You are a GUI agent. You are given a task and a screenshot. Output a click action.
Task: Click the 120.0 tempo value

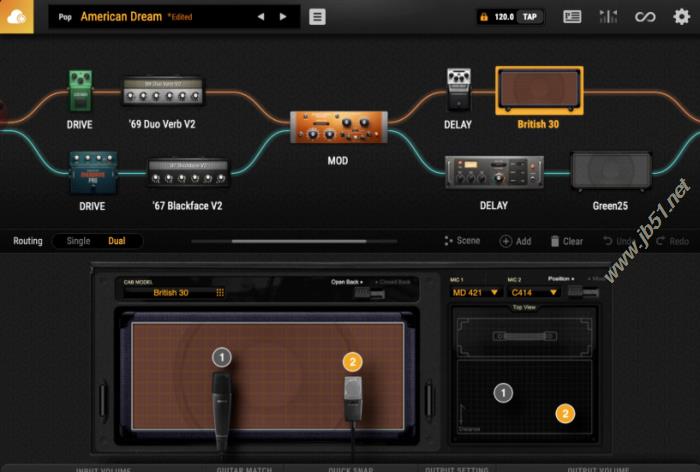[504, 17]
